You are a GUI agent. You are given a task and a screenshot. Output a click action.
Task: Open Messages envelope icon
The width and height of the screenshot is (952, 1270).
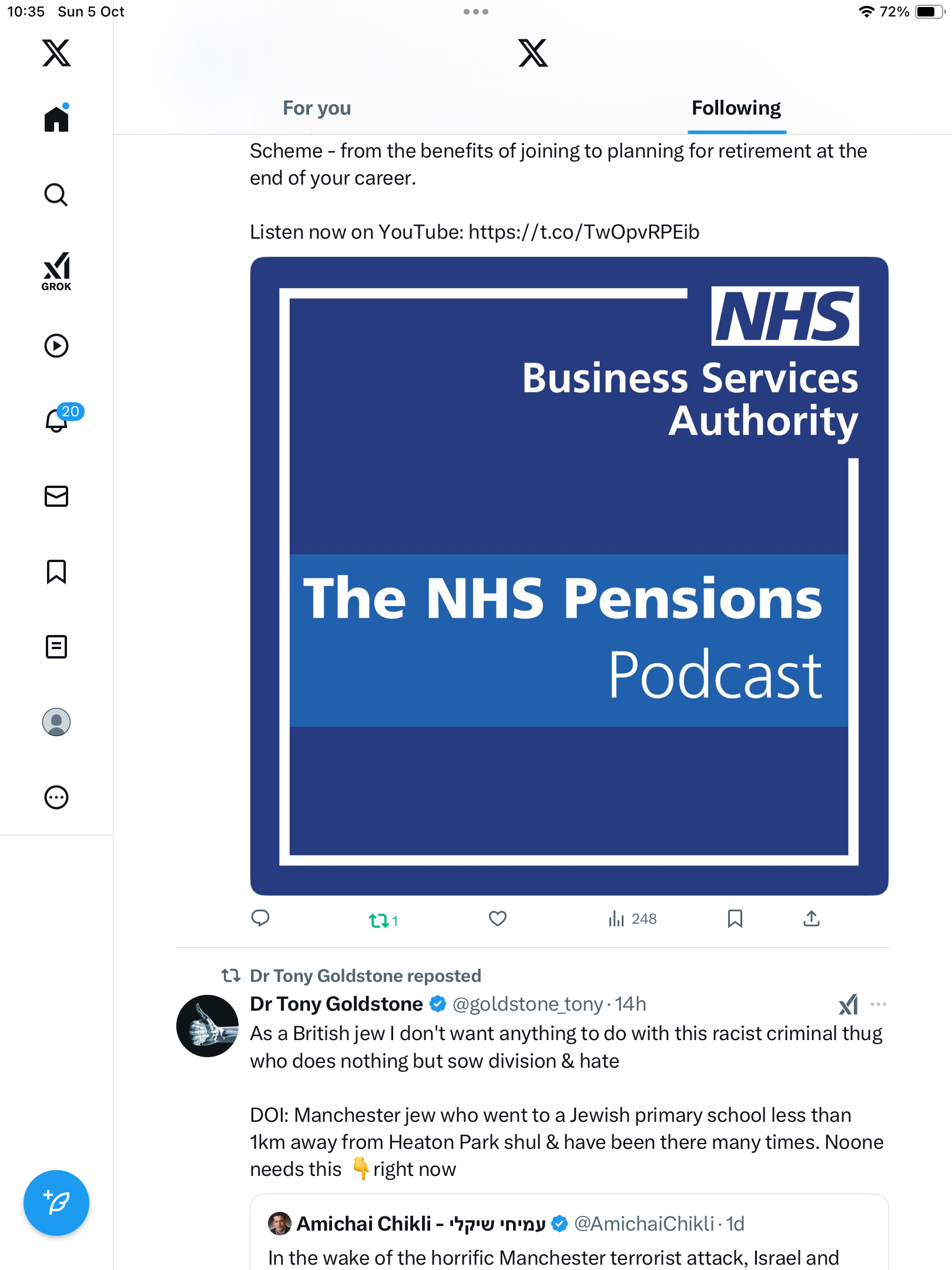coord(56,496)
